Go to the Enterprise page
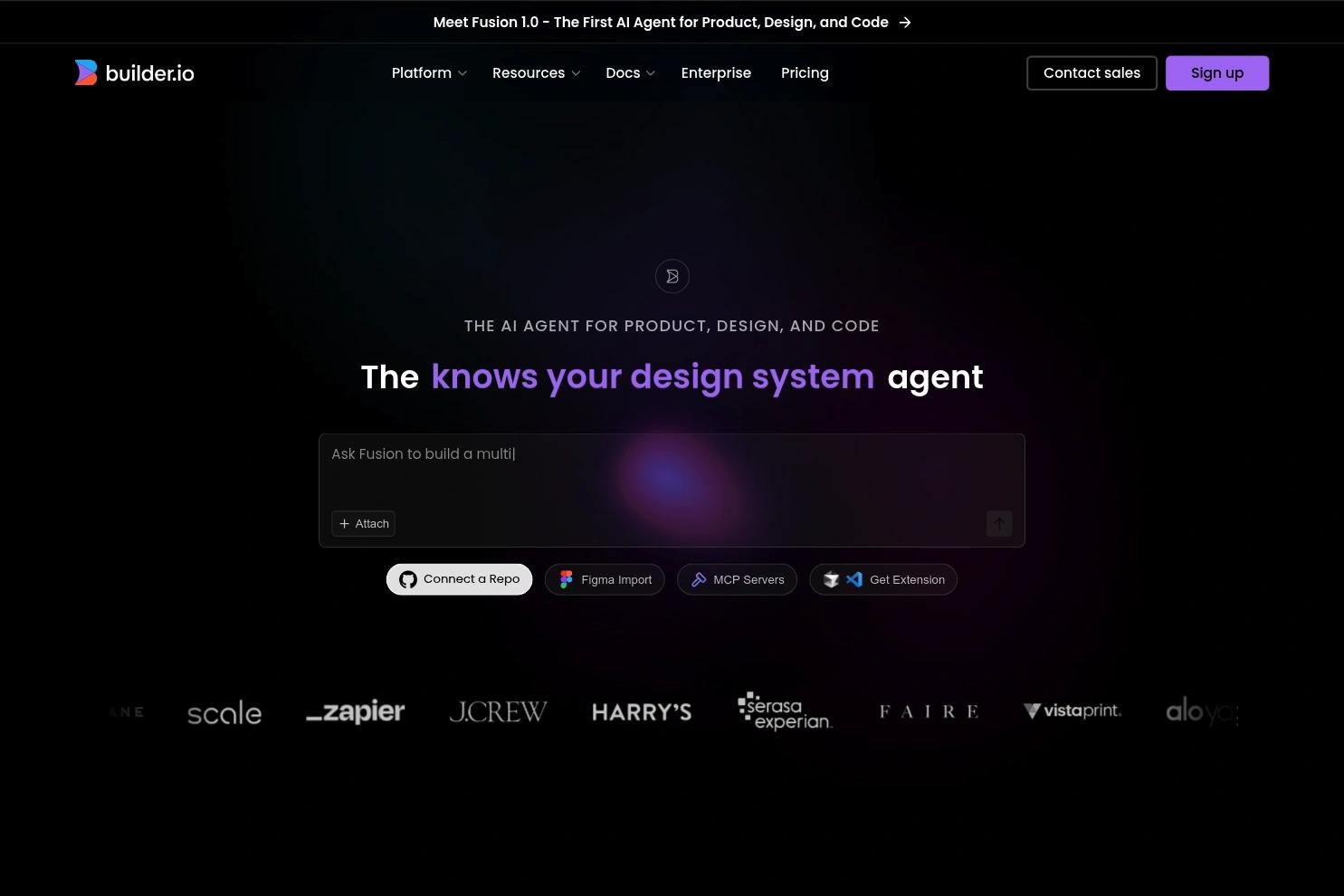Viewport: 1344px width, 896px height. click(716, 72)
